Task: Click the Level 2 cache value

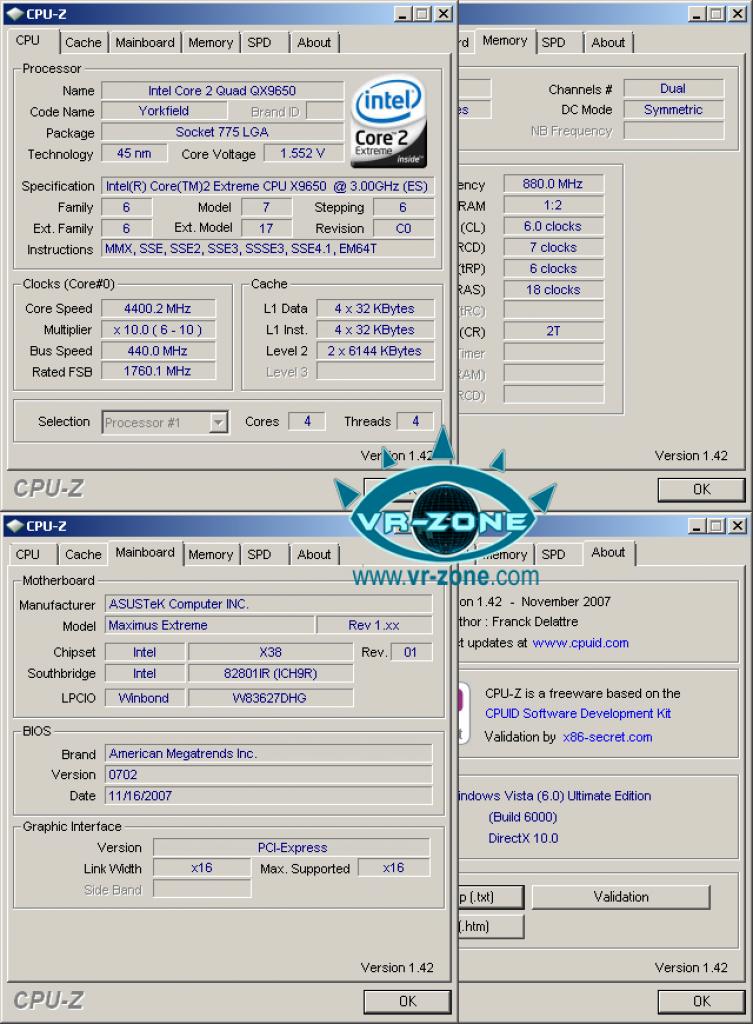Action: 375,351
